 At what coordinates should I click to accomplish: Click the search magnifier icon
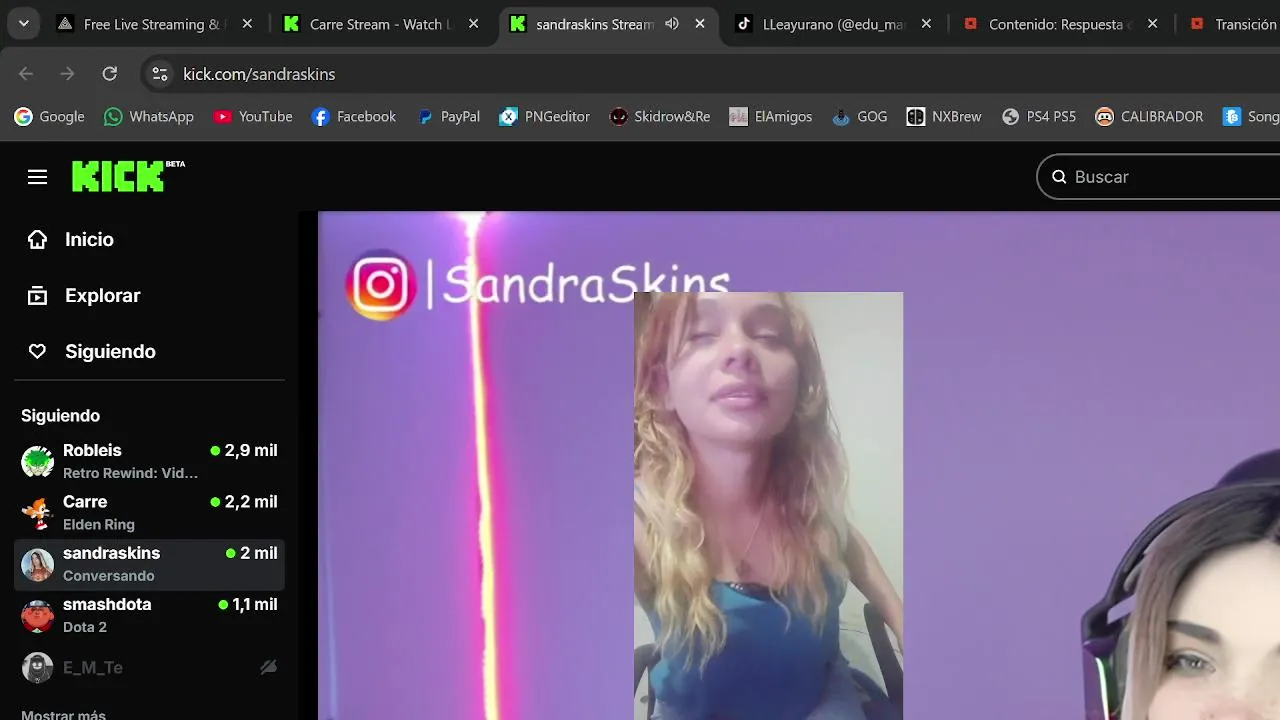coord(1059,177)
